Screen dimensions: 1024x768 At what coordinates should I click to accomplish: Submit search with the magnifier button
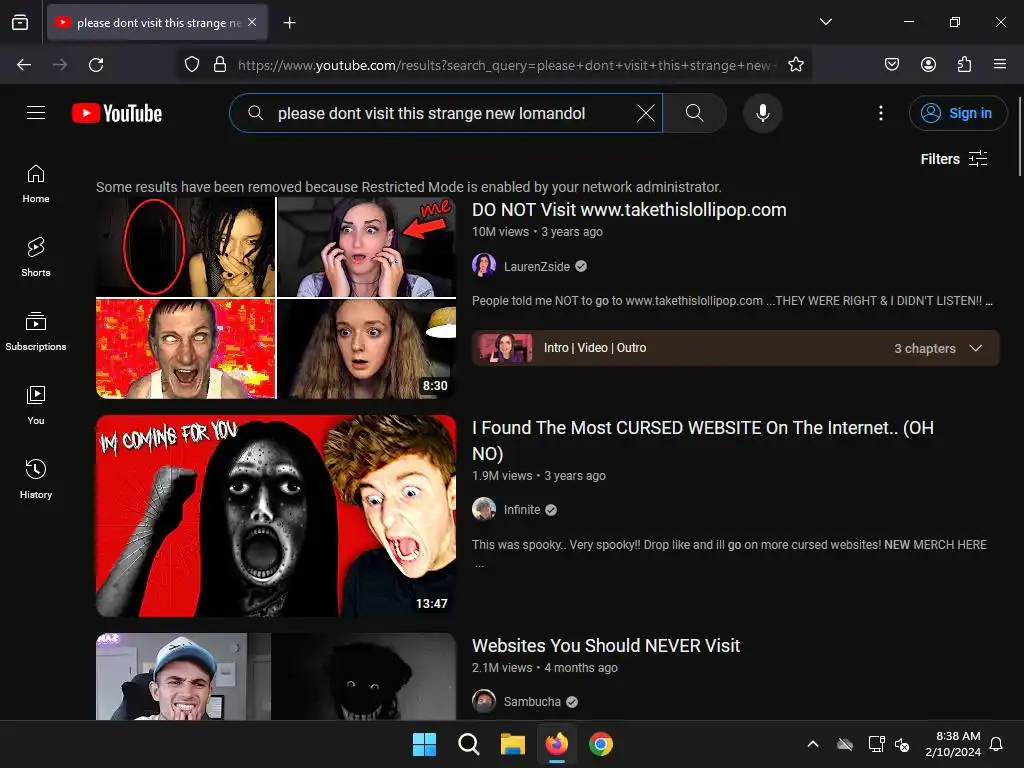tap(694, 113)
